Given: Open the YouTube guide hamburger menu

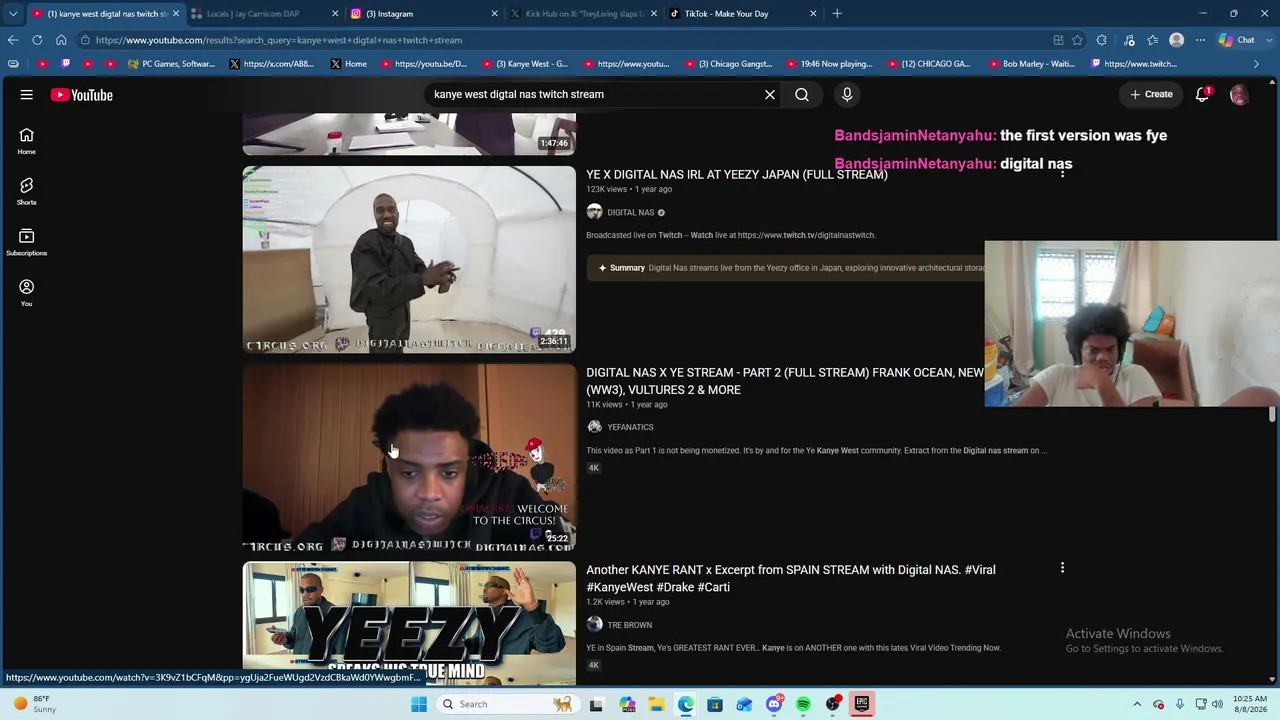Looking at the screenshot, I should 27,95.
